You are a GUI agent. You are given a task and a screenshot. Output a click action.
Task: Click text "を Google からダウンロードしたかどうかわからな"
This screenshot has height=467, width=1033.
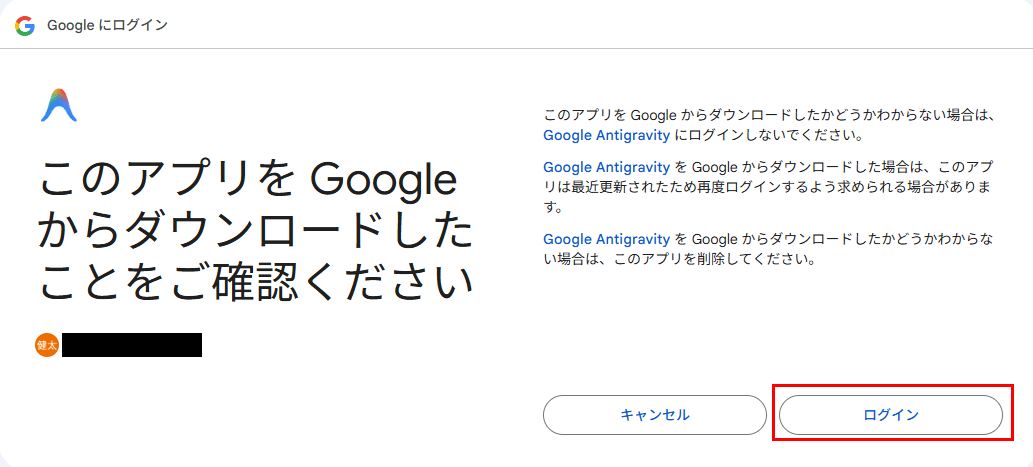click(x=838, y=240)
